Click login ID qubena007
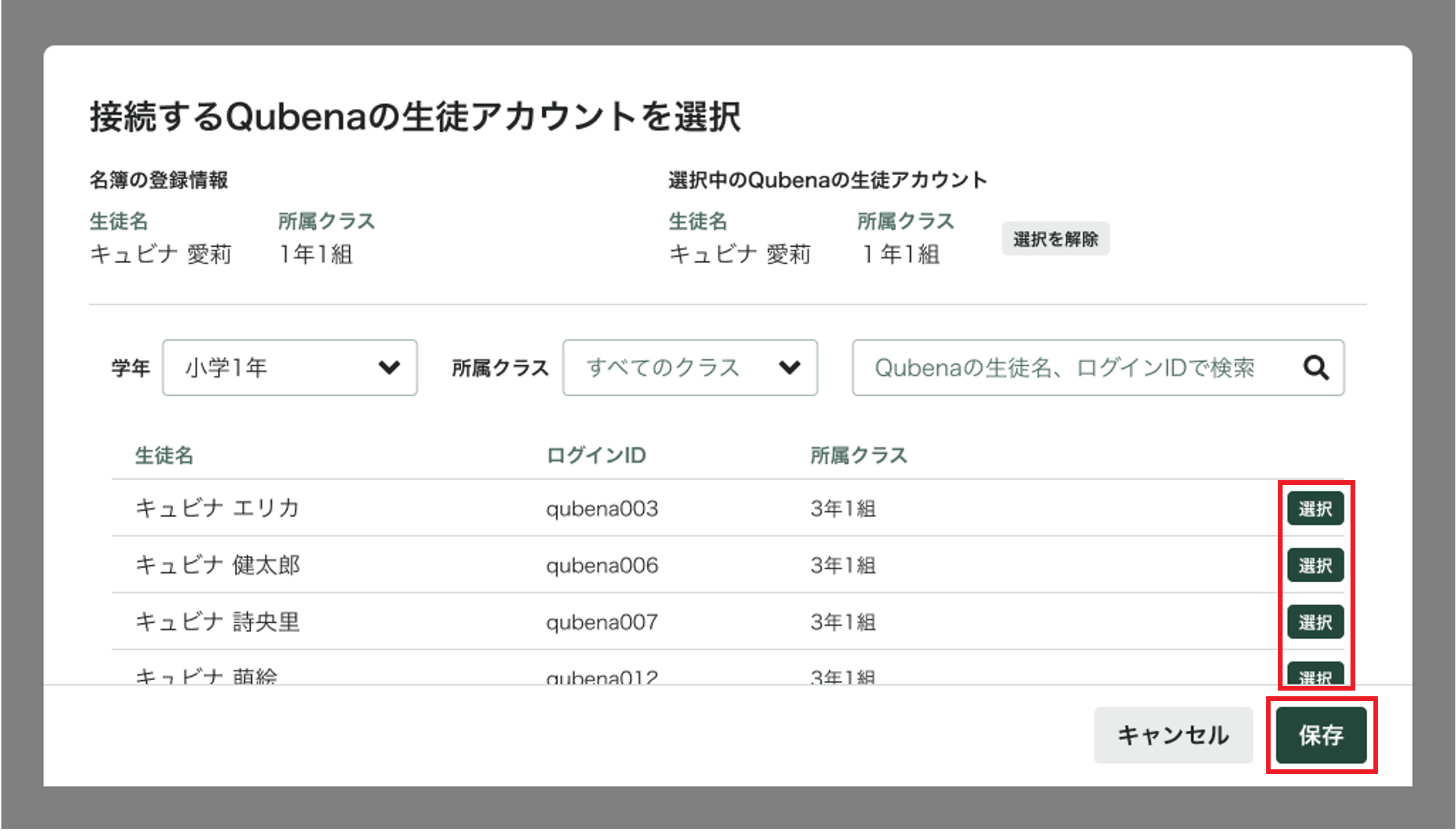 (x=602, y=622)
